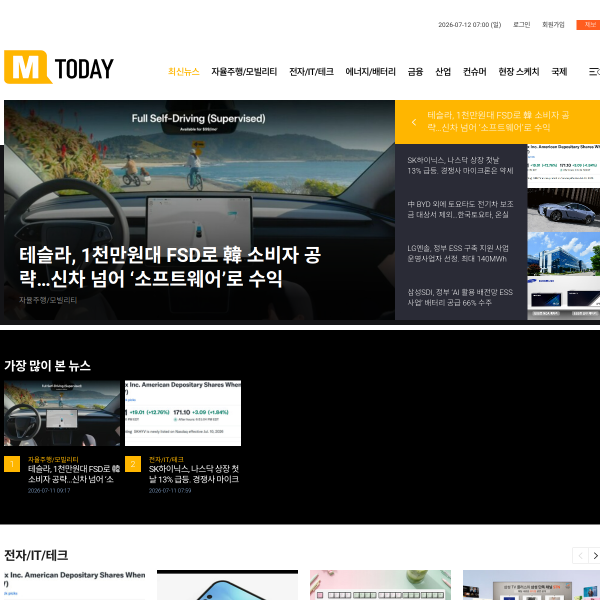The height and width of the screenshot is (600, 600).
Task: Open the BYD 토요타 전기차 보조금 headline
Action: pos(460,209)
